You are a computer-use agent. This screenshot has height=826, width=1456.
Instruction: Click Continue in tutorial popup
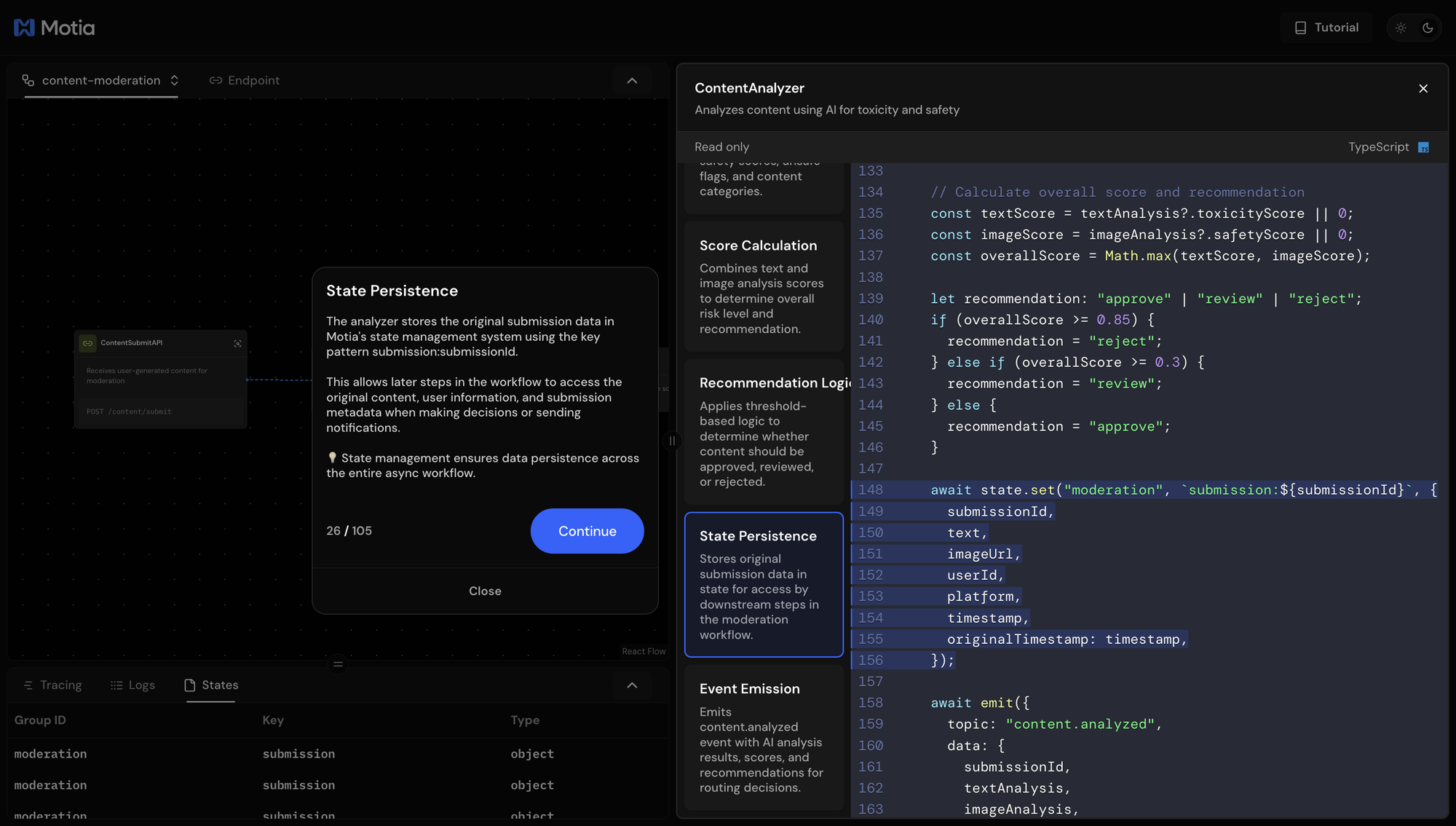[x=587, y=531]
